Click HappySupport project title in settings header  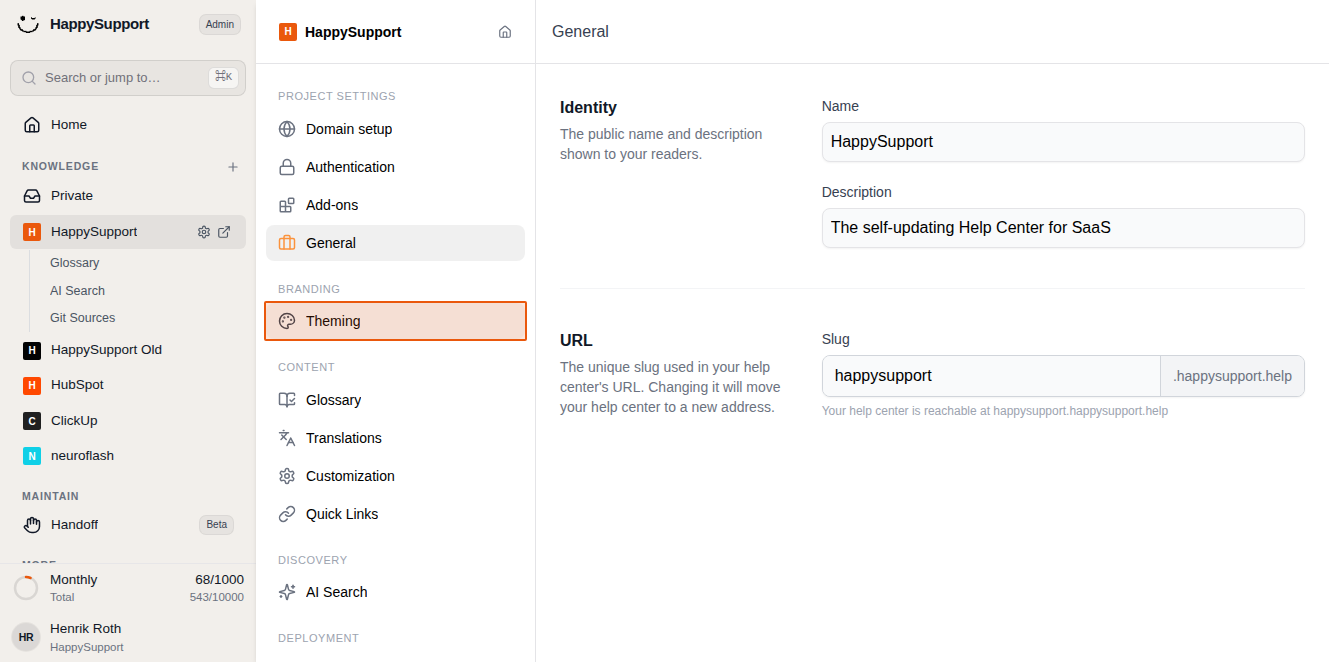[x=353, y=32]
